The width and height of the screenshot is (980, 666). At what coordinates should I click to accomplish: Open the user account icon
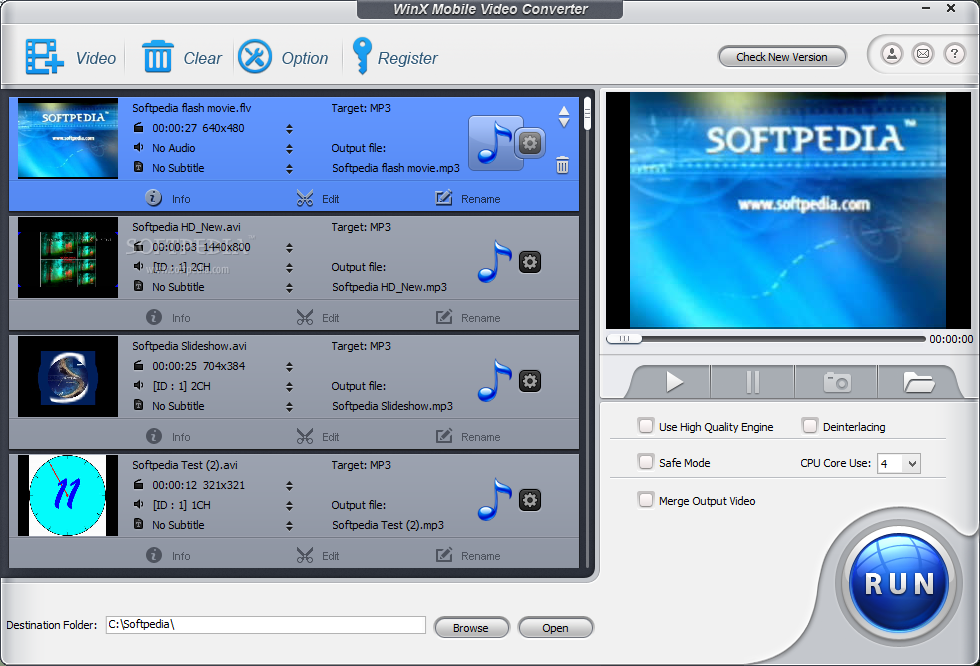tap(892, 54)
